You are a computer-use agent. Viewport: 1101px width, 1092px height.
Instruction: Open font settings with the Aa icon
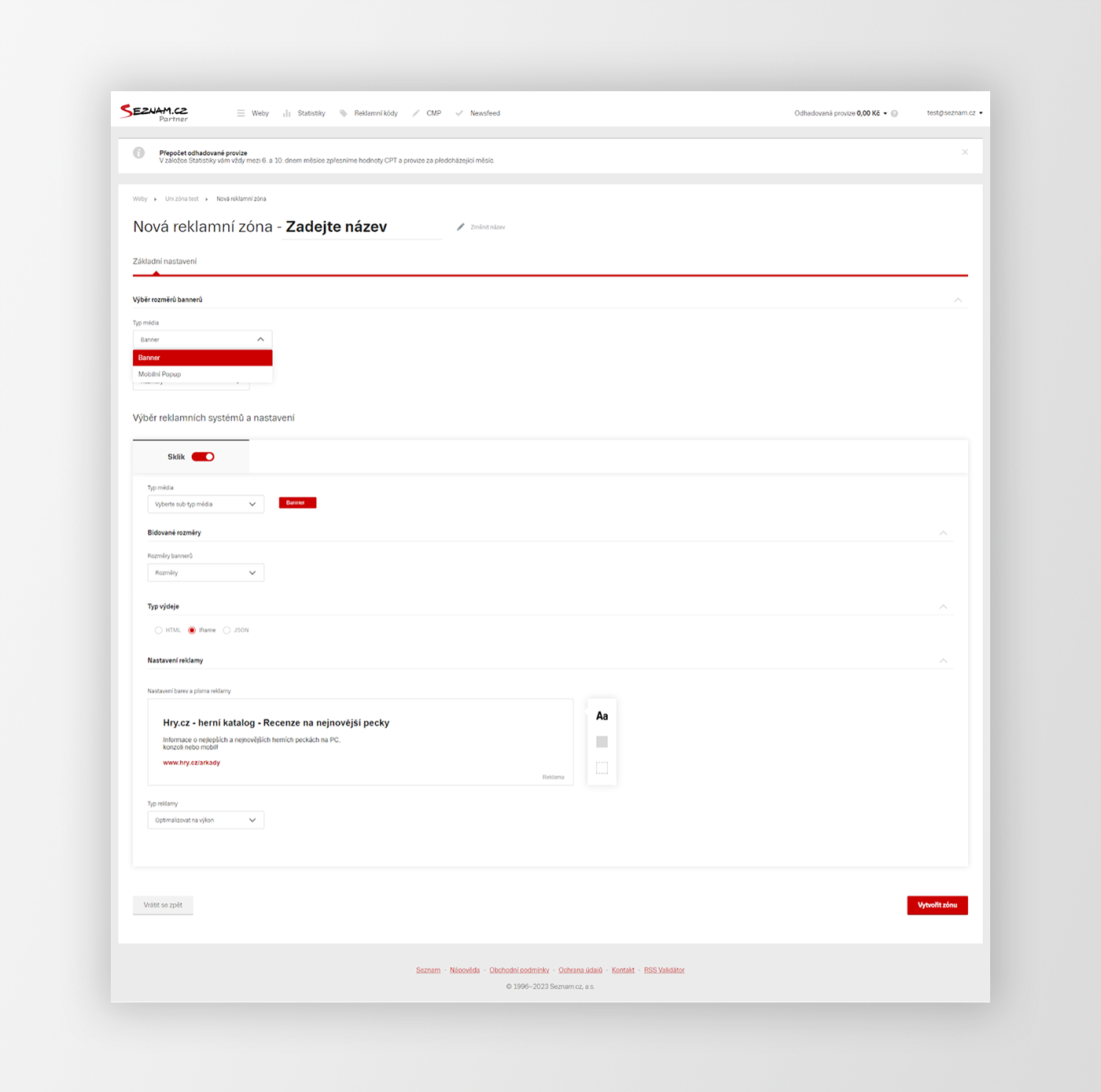click(602, 716)
